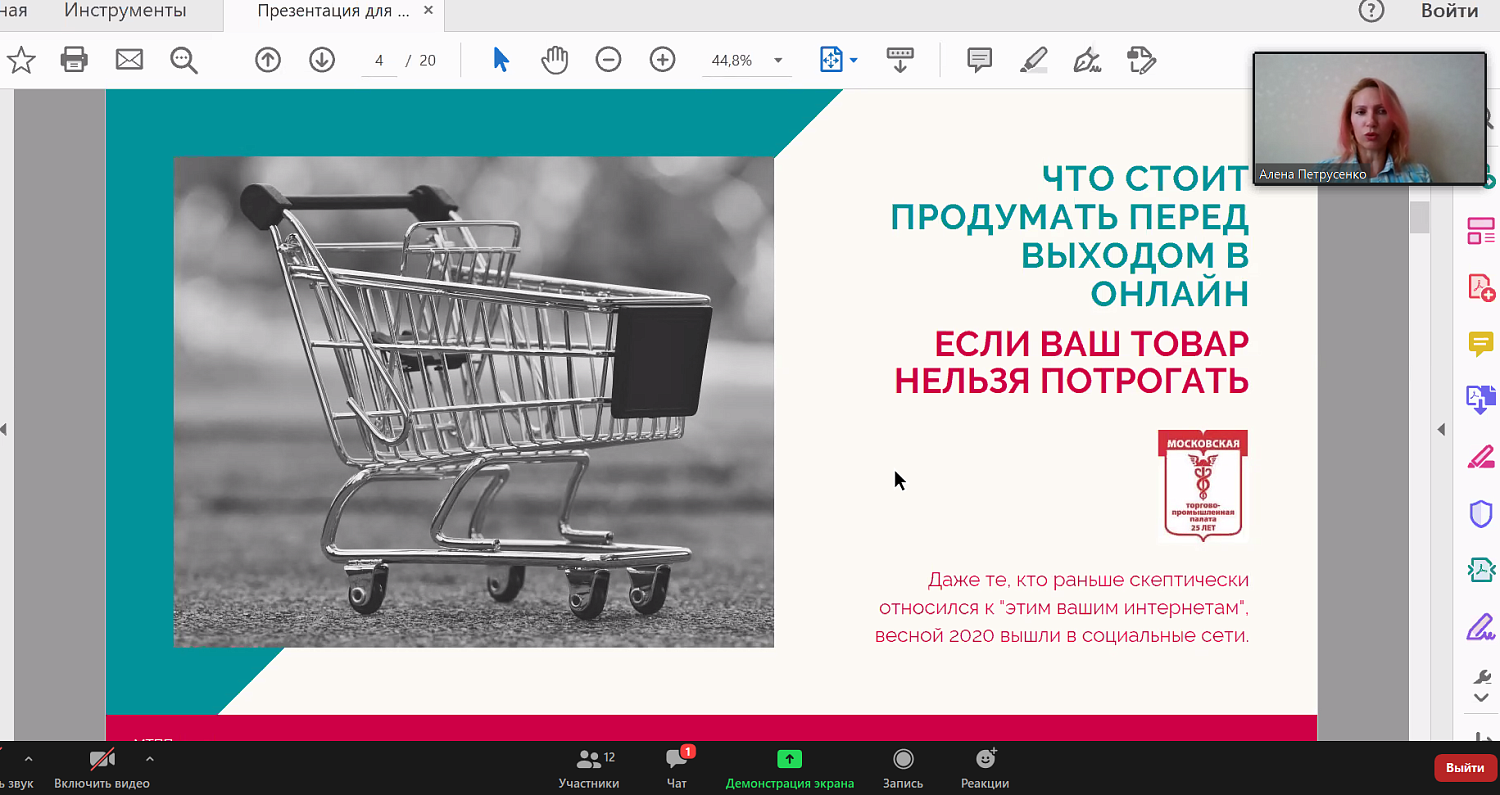This screenshot has width=1500, height=795.
Task: Switch to Инструменты tab
Action: 125,11
